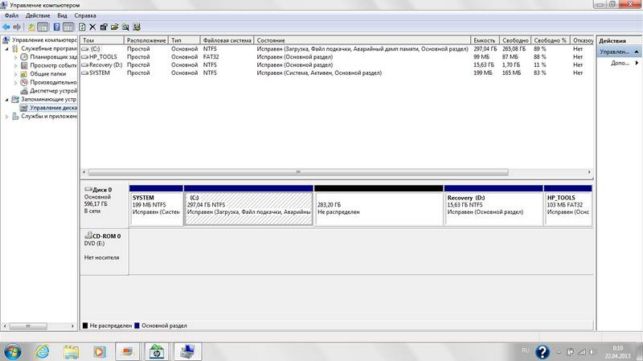The image size is (643, 361).
Task: Click the last toolbar icon after magnifier
Action: coord(137,27)
